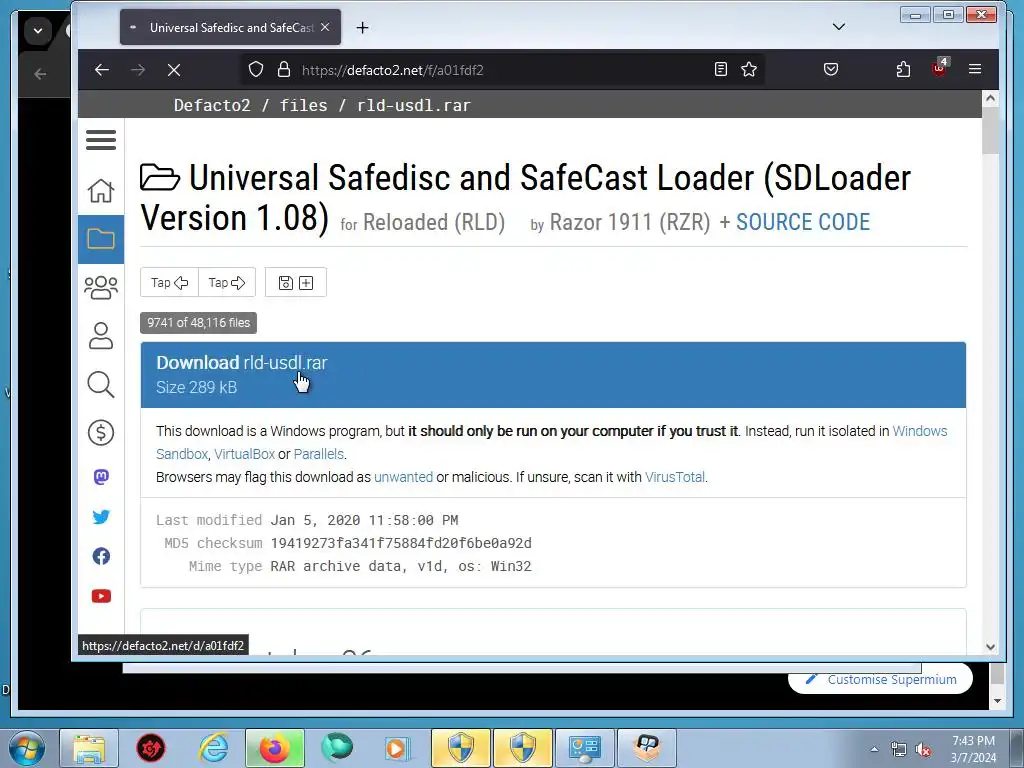Open the unwanted link

point(403,477)
